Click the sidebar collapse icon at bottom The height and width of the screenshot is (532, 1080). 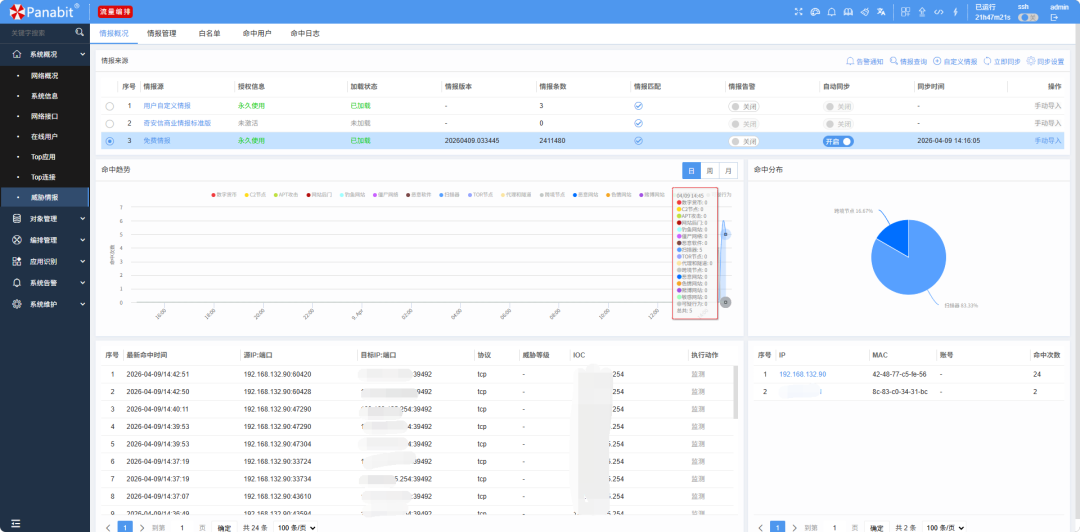15,523
